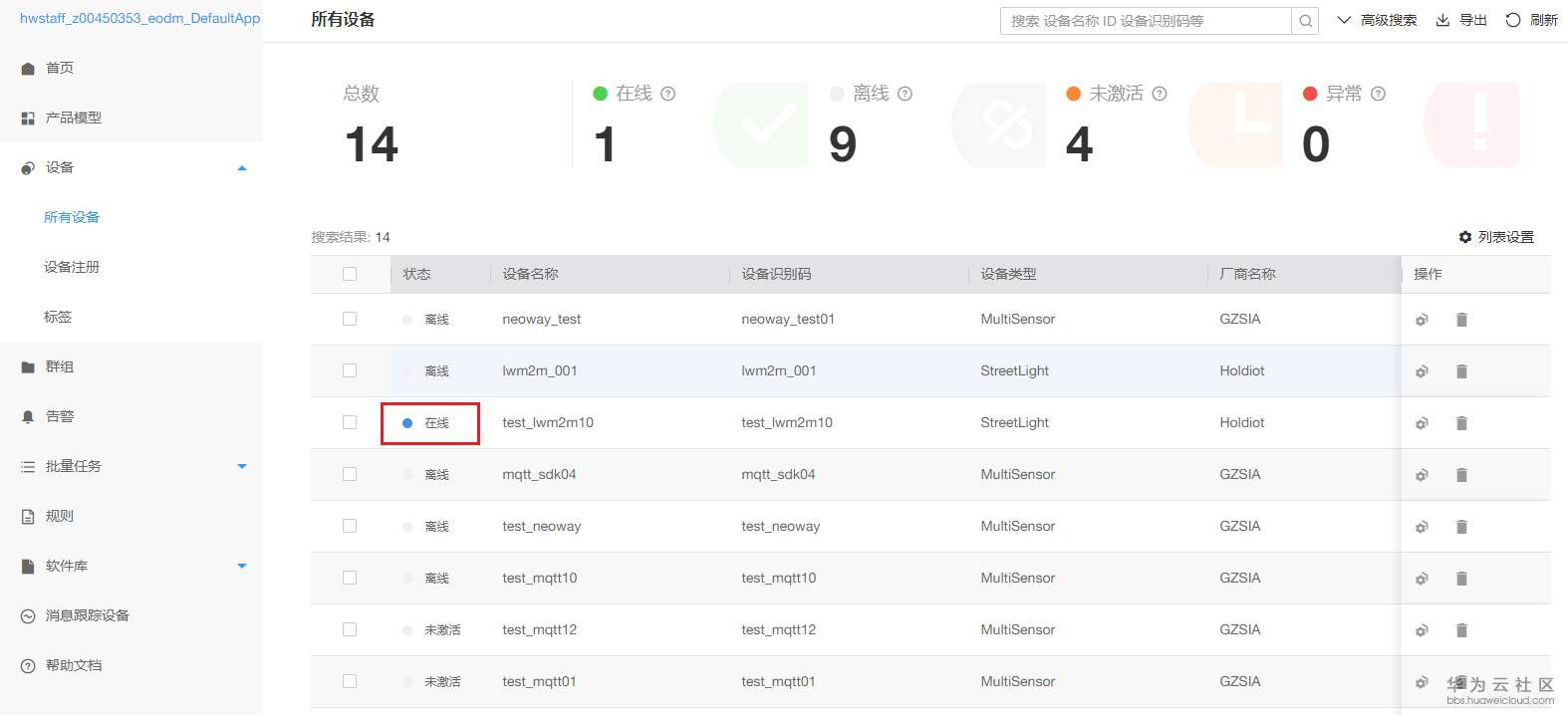Image resolution: width=1568 pixels, height=715 pixels.
Task: Delete the neoway_test device
Action: pos(1461,320)
